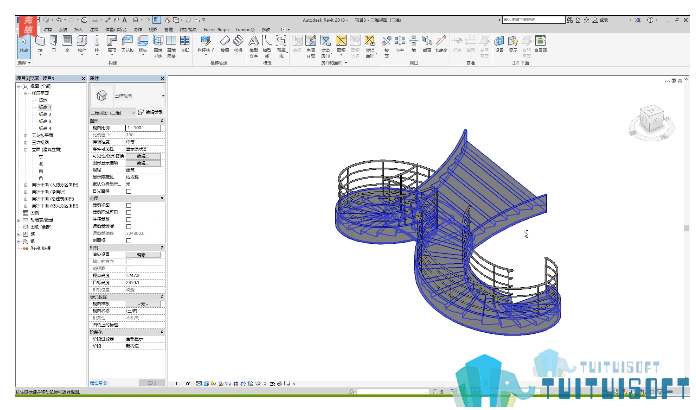Screen dimensions: 696x410
Task: Select the Model Text tool
Action: (253, 46)
